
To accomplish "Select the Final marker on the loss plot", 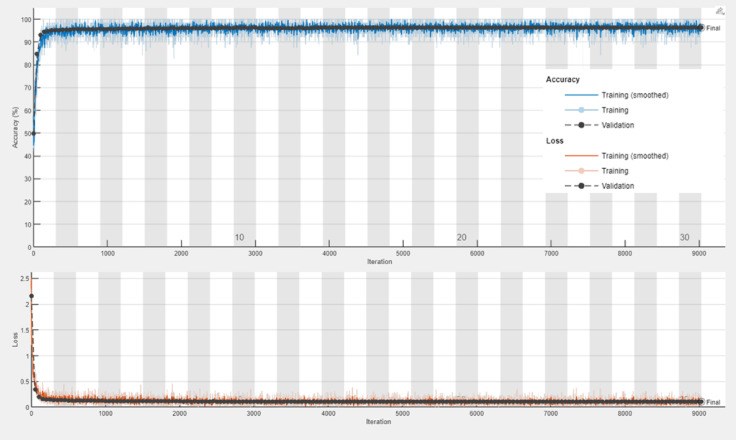I will click(x=701, y=402).
